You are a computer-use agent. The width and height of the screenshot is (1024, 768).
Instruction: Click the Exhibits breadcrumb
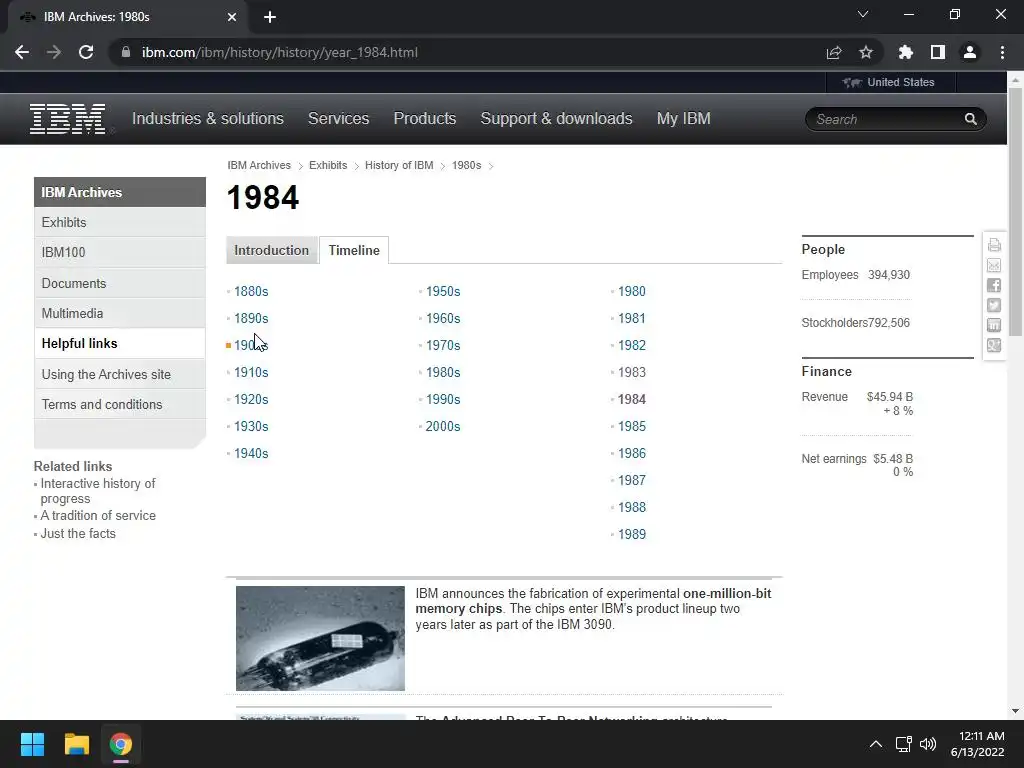(328, 165)
